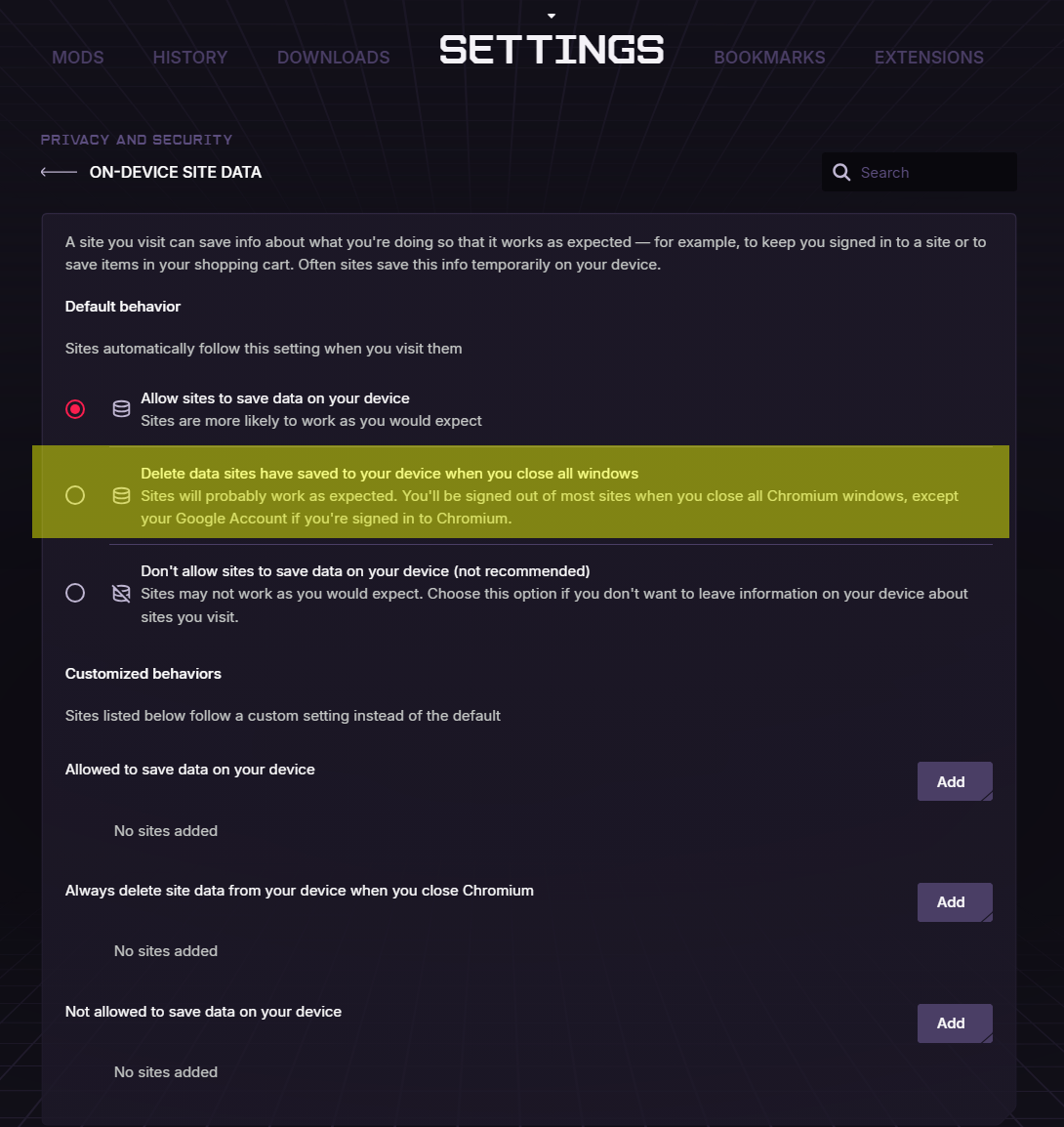This screenshot has width=1064, height=1127.
Task: Select Don't allow sites to save data radio
Action: 75,593
